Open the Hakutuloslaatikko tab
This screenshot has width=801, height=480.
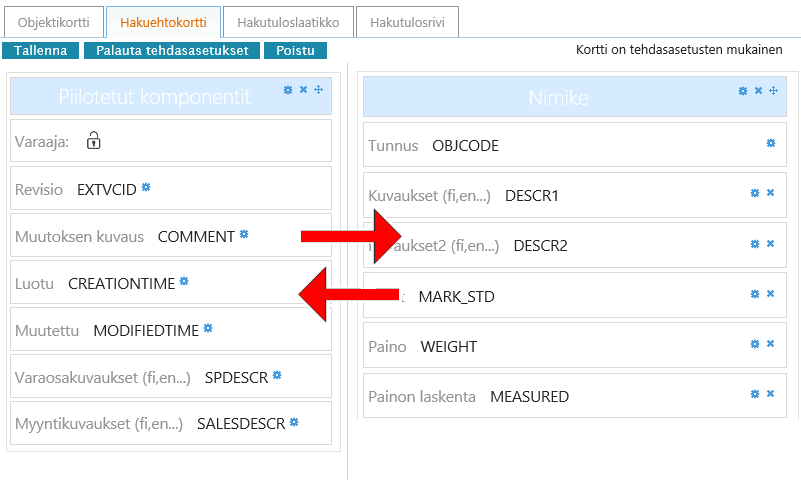tap(287, 21)
